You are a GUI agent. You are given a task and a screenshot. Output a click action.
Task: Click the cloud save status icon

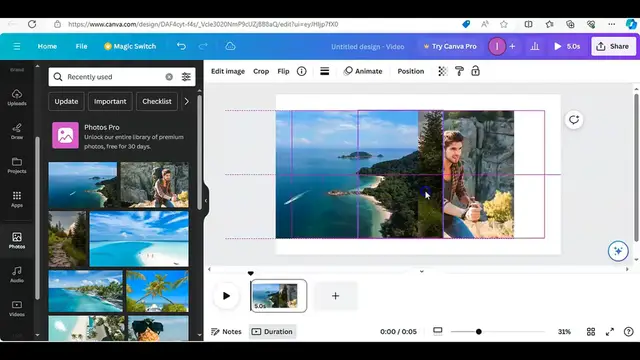click(x=230, y=46)
